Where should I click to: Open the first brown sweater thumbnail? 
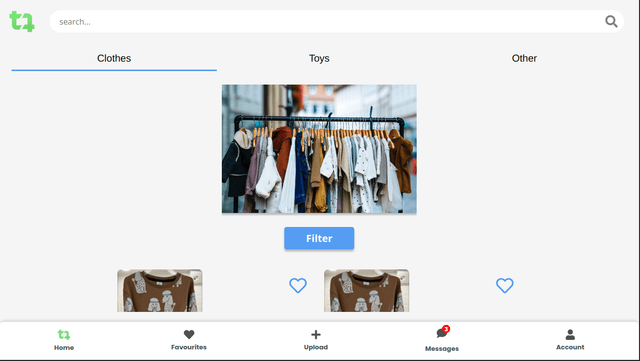coord(160,290)
